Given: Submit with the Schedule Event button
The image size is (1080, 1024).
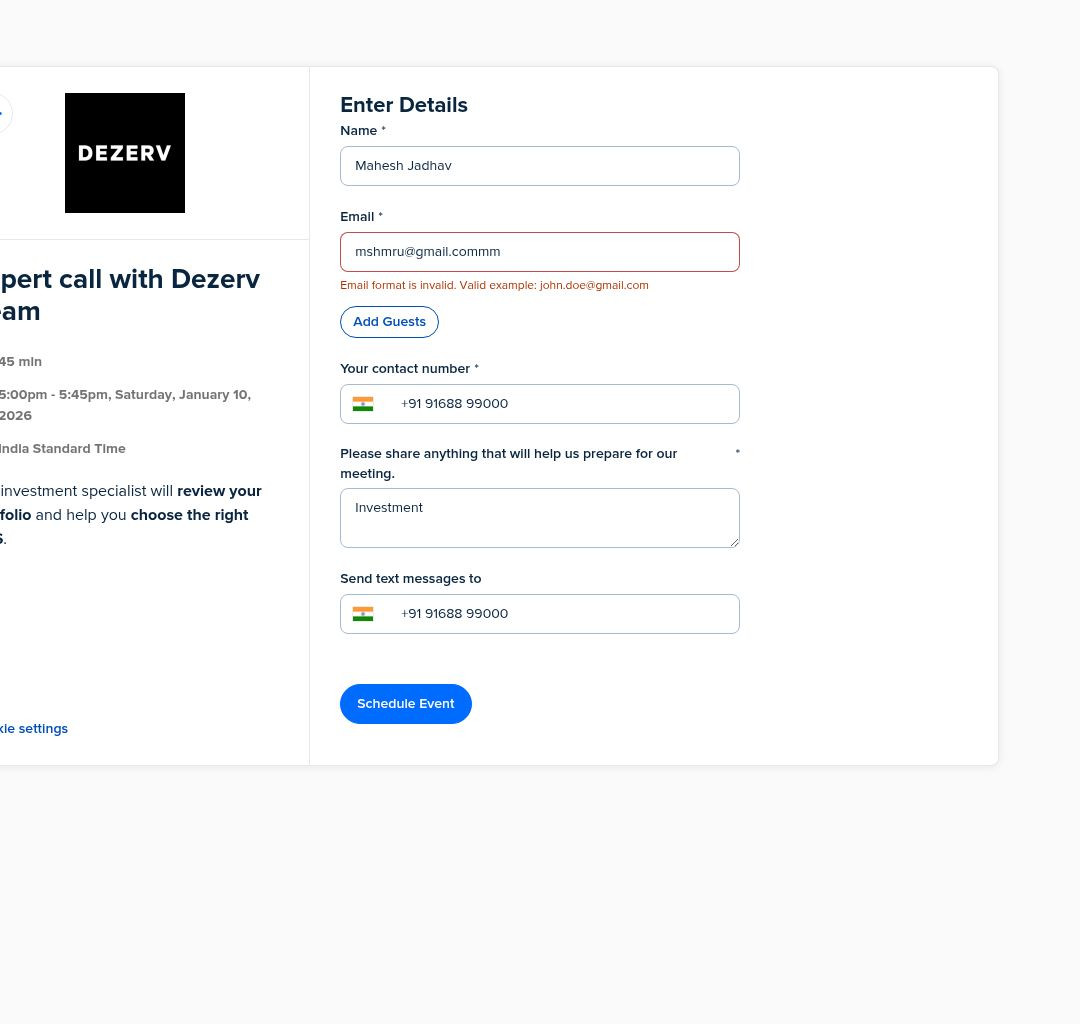Looking at the screenshot, I should coord(406,704).
